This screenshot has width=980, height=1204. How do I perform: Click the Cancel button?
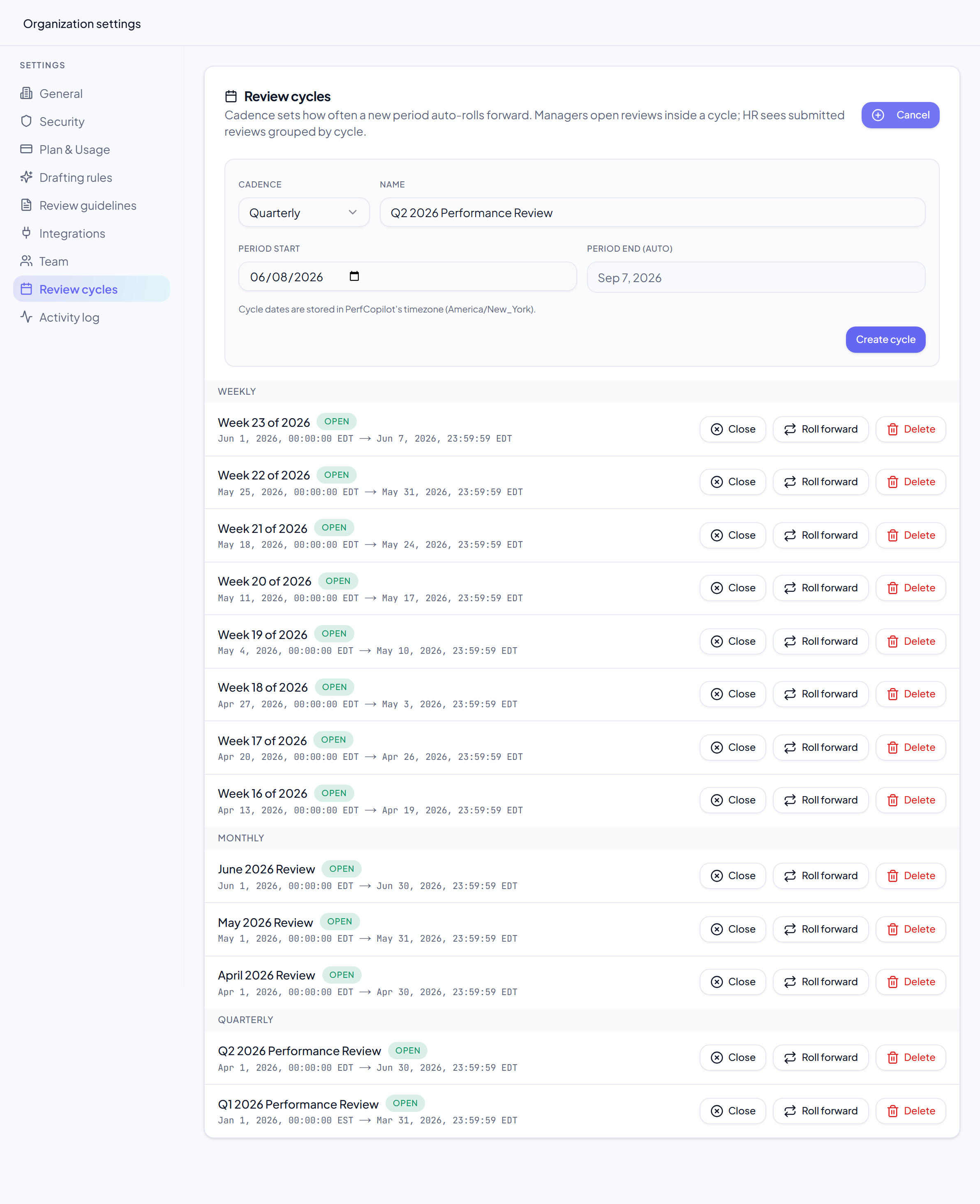click(x=900, y=115)
